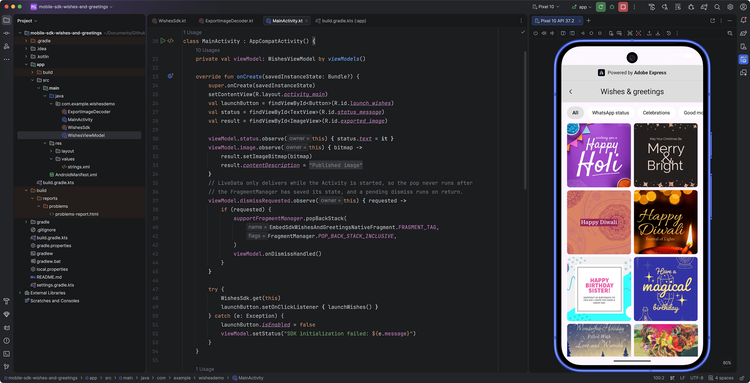Click the emulator Home circle icon
750x383 pixels.
(591, 33)
